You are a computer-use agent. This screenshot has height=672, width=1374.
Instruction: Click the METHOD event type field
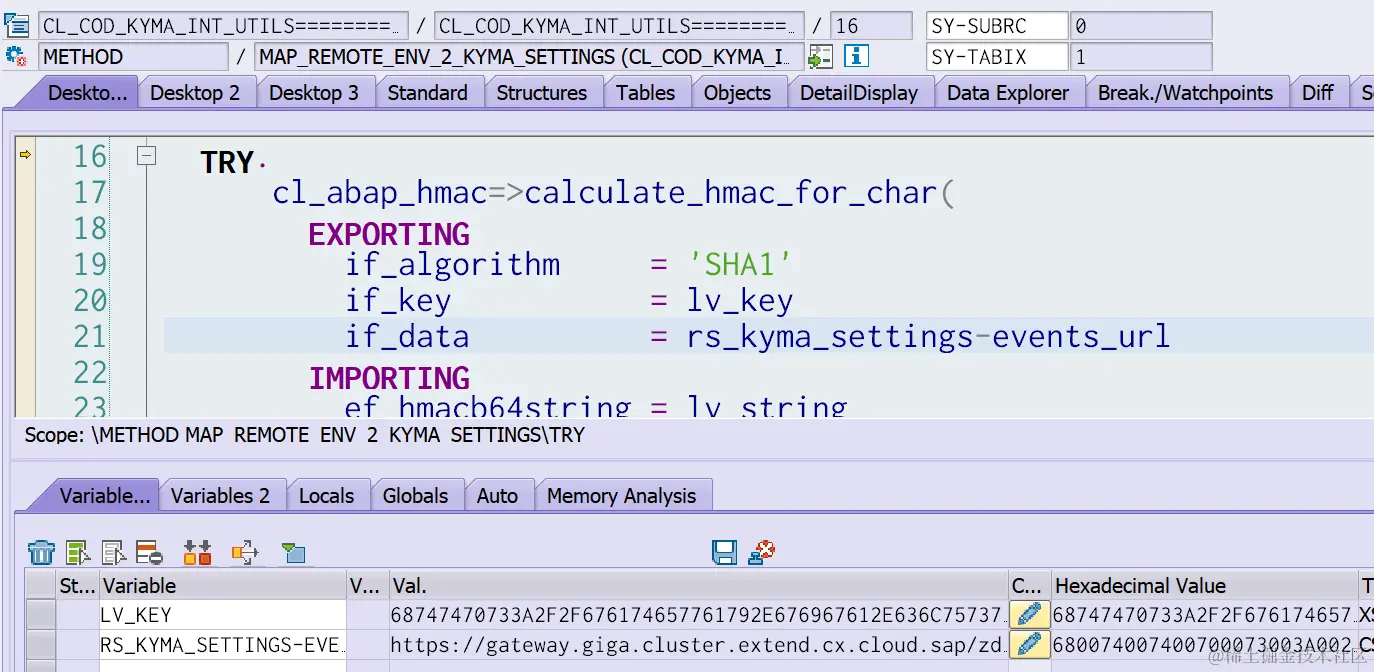134,57
